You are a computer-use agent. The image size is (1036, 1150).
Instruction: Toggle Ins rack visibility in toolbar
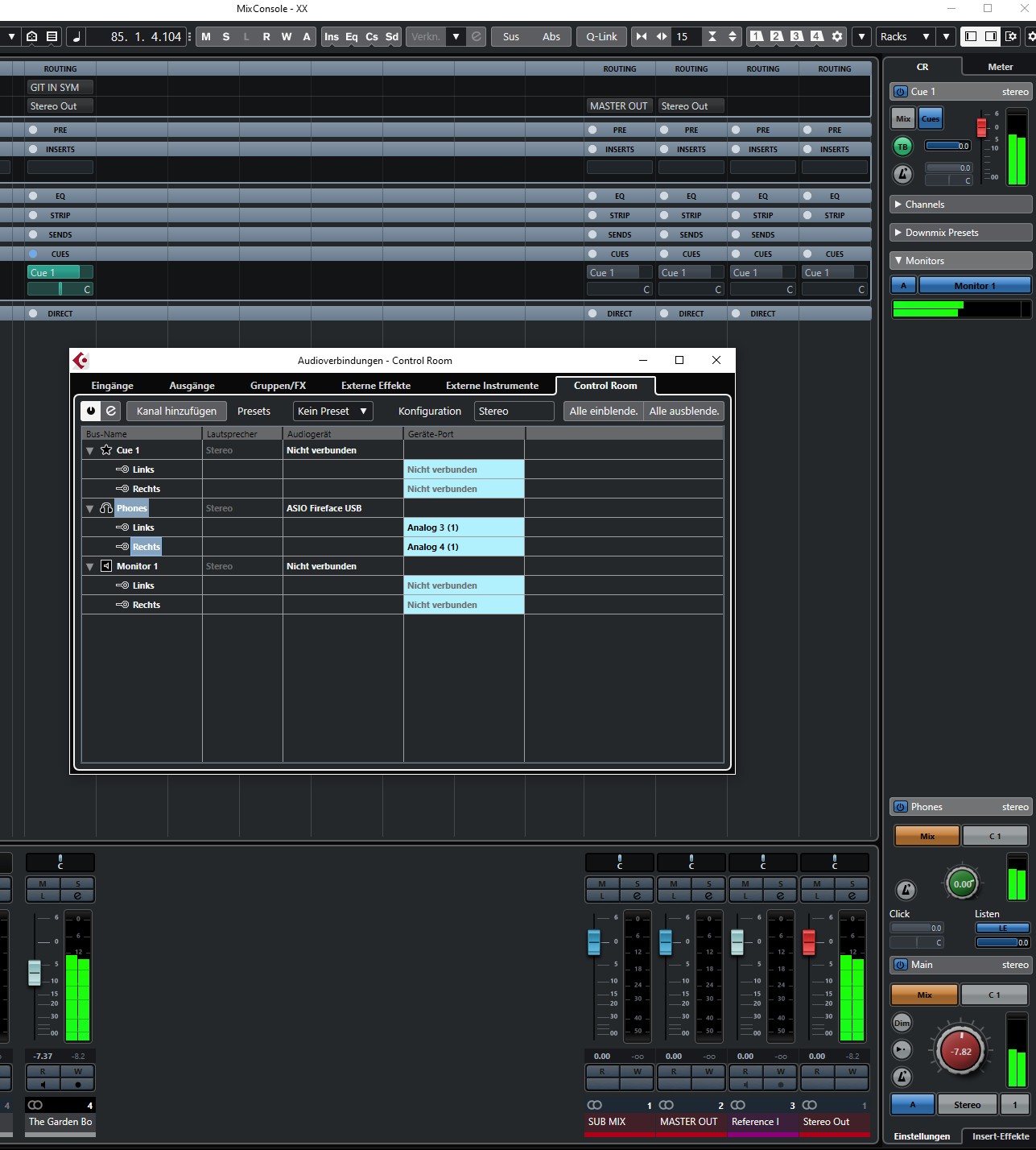pos(332,36)
